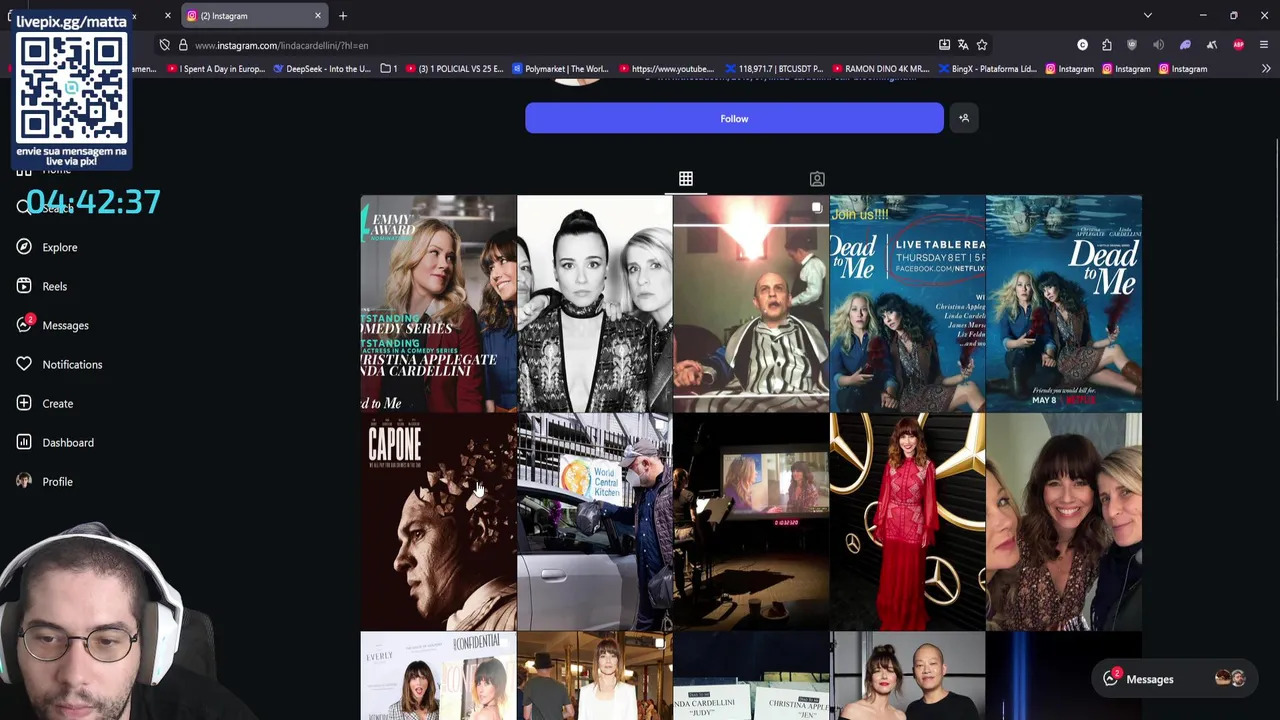Go to Profile in the sidebar
Viewport: 1280px width, 720px height.
tap(57, 481)
